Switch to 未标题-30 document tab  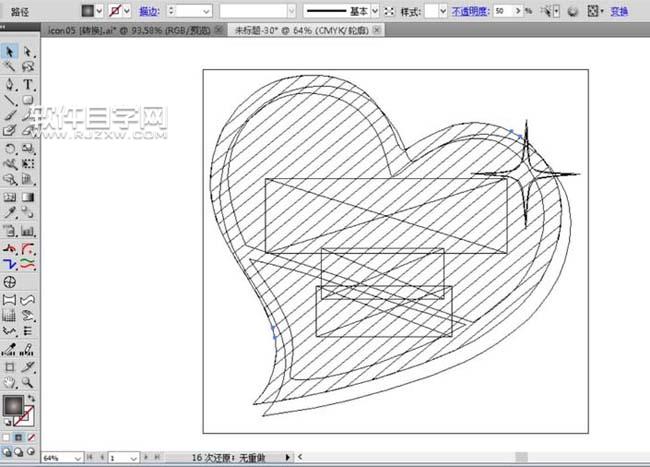(299, 31)
